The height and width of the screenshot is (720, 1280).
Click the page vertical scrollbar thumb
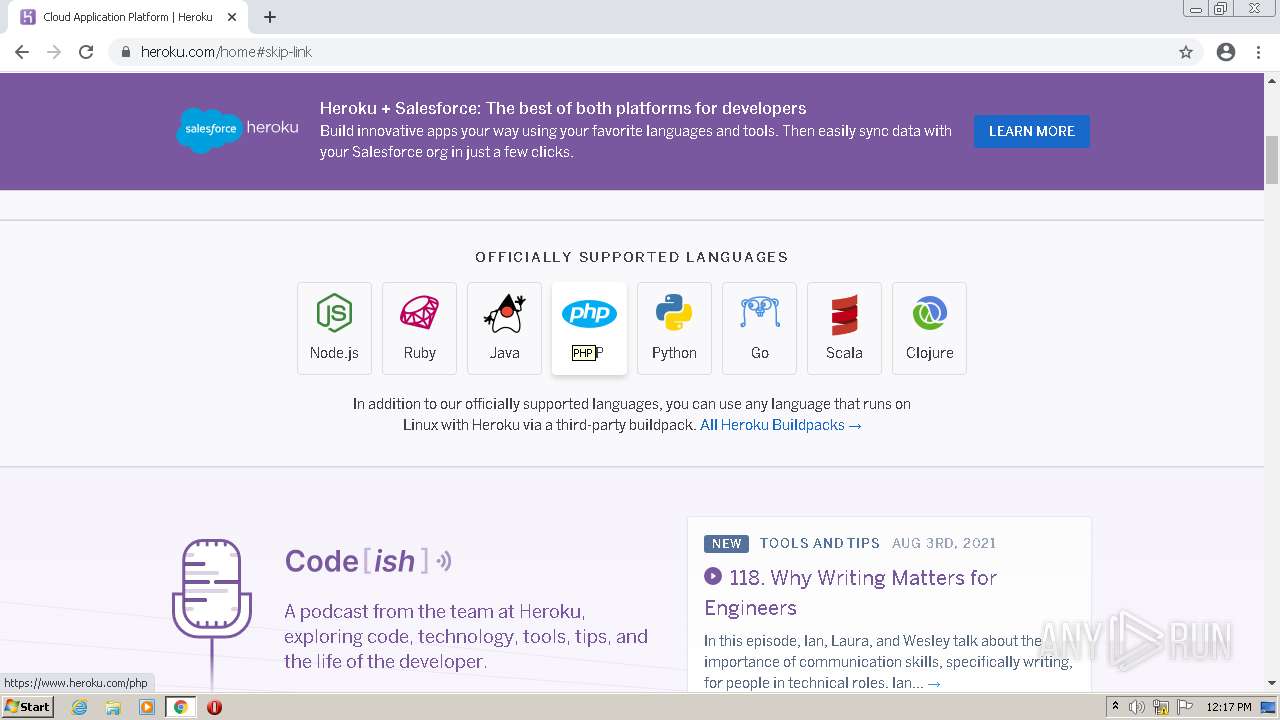[1272, 160]
